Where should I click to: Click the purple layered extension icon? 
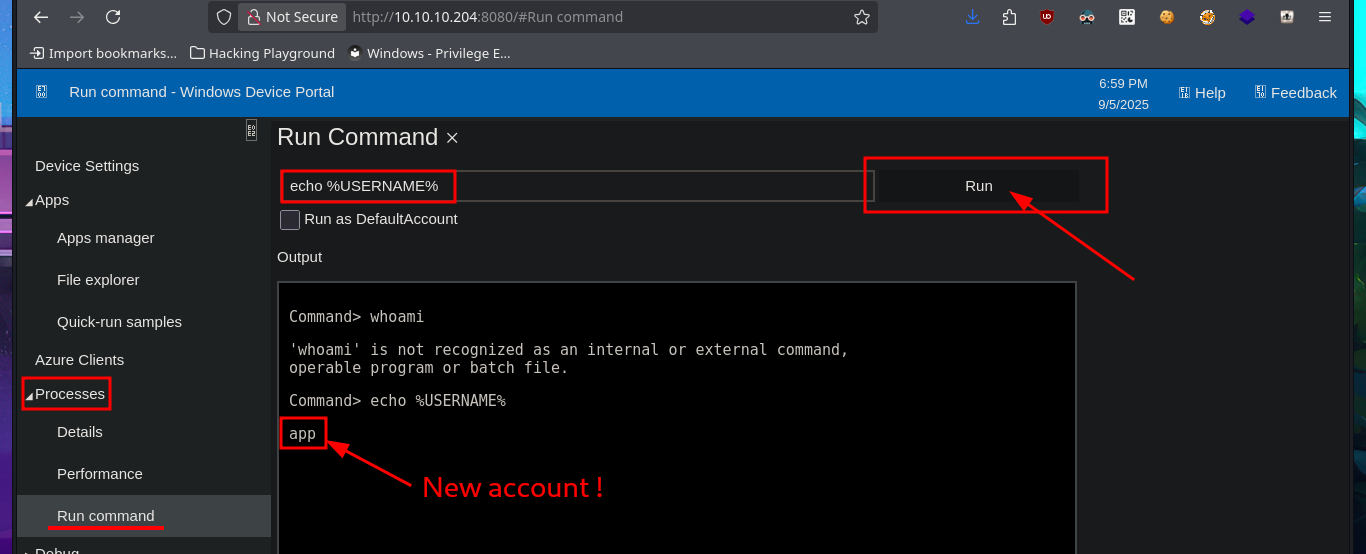pos(1247,17)
